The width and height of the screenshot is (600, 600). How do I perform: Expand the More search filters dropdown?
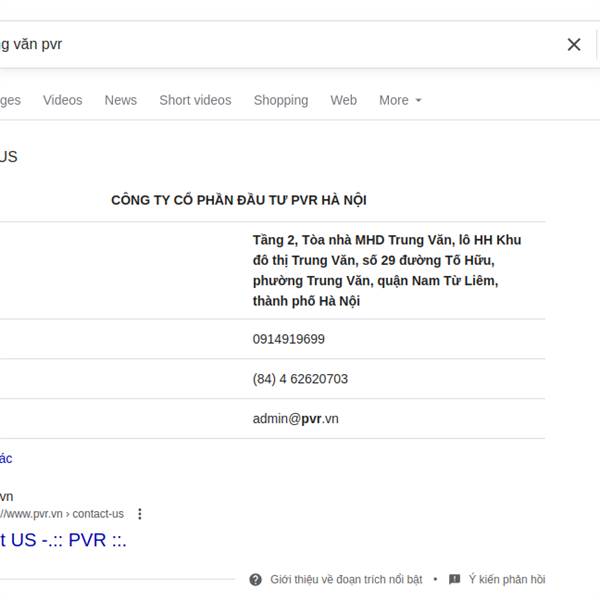click(400, 100)
